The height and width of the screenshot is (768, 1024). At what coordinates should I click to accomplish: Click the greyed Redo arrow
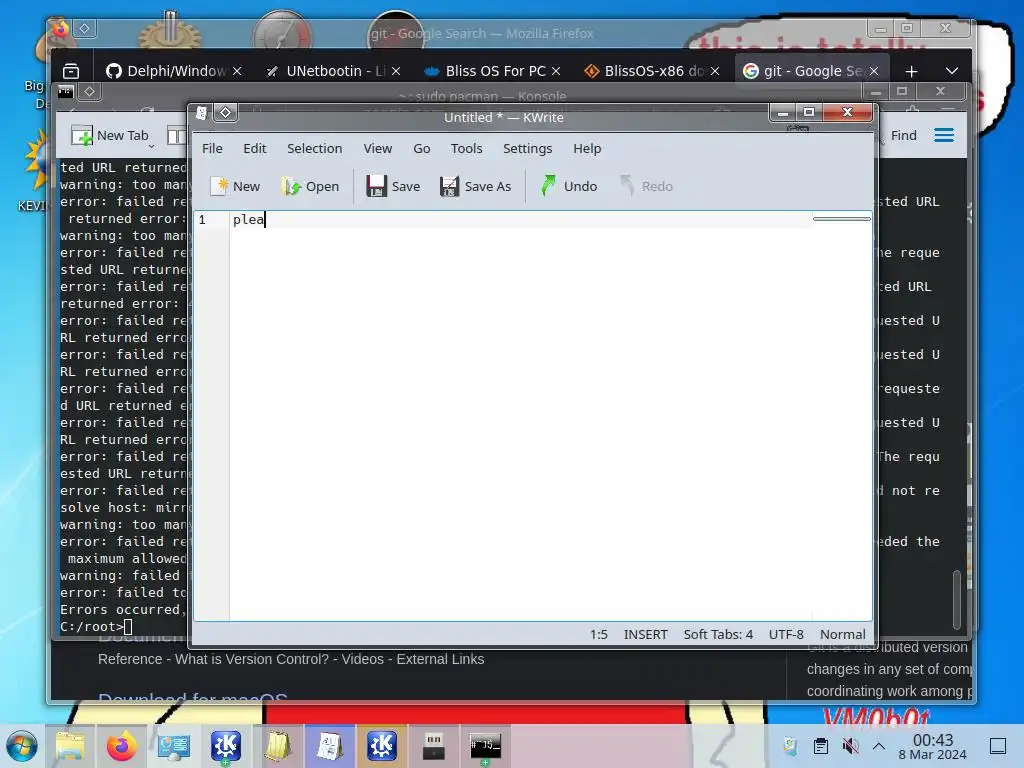[x=627, y=186]
